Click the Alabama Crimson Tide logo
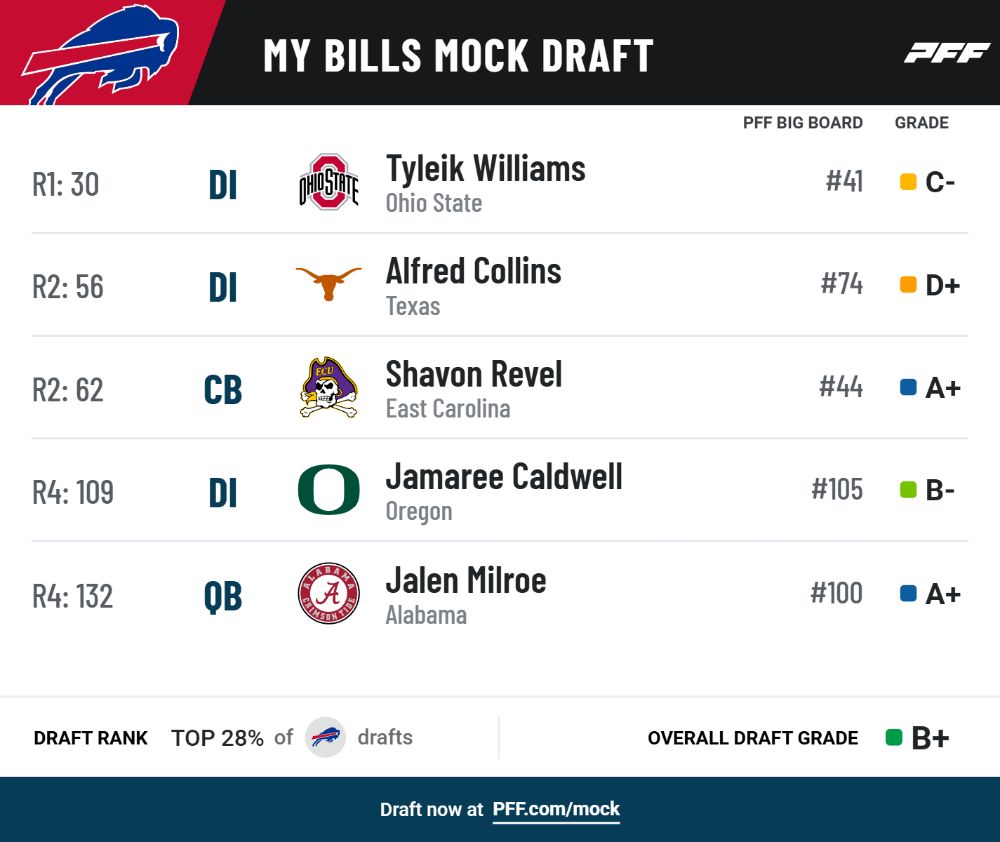1000x842 pixels. click(328, 593)
